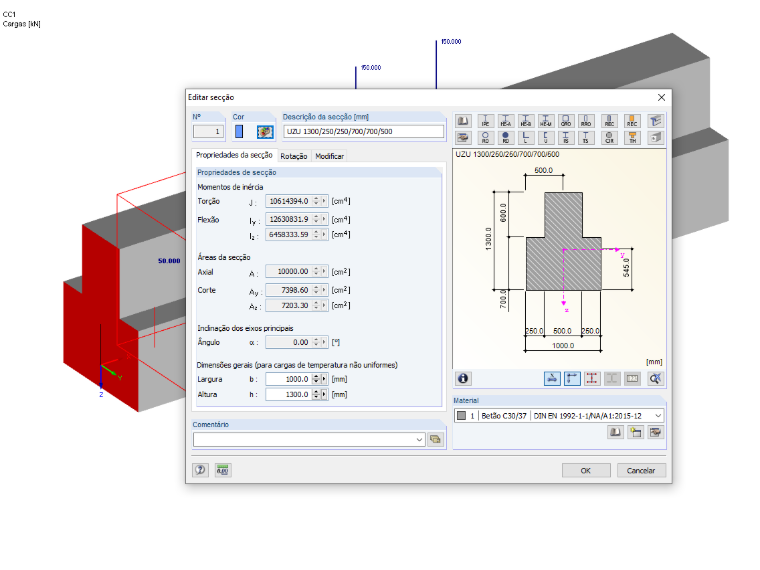Click the Nº section number field
Viewport: 760px width, 570px height.
[x=208, y=131]
